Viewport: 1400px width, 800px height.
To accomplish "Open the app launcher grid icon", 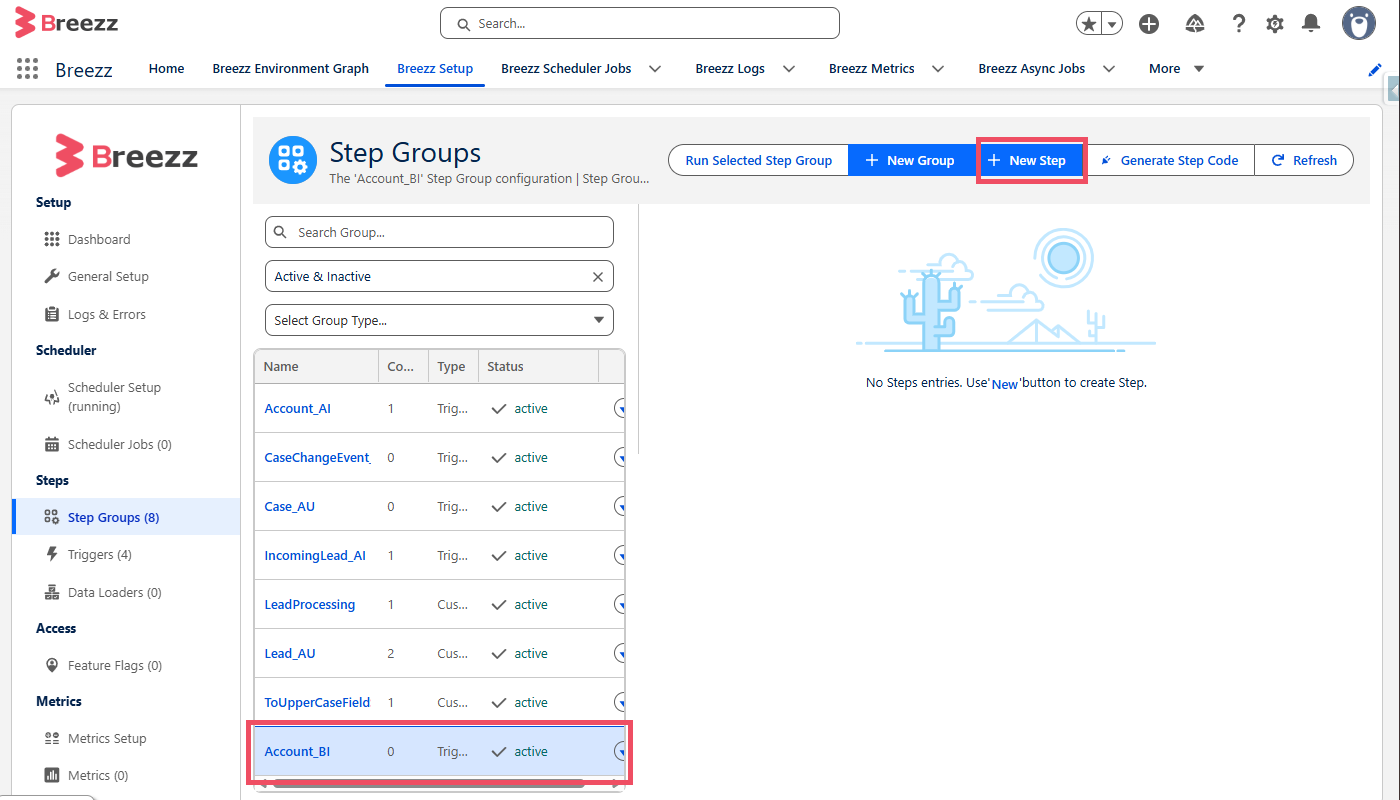I will point(27,68).
